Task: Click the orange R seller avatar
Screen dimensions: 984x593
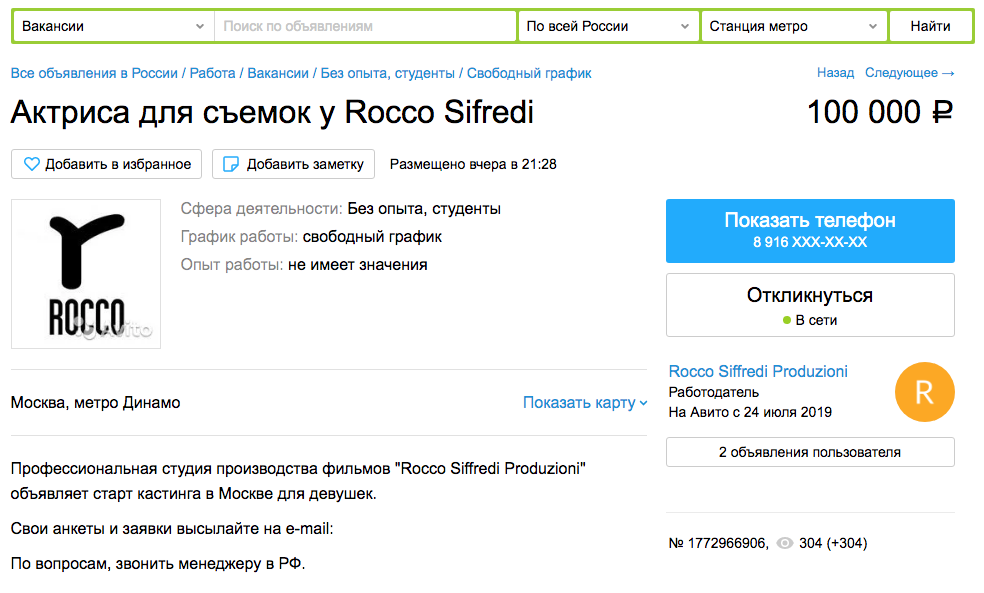Action: 924,392
